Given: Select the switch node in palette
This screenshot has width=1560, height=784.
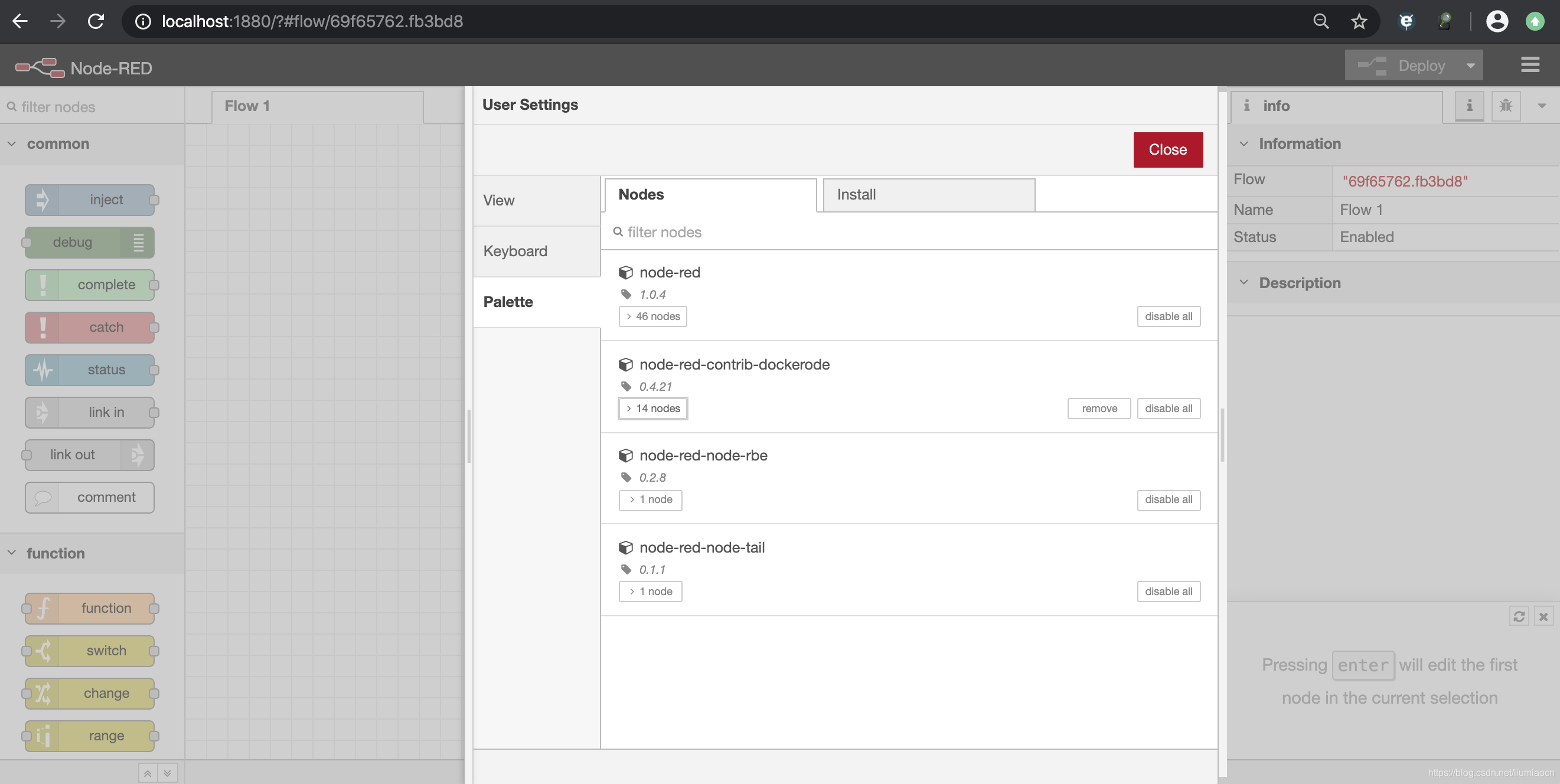Looking at the screenshot, I should point(90,651).
